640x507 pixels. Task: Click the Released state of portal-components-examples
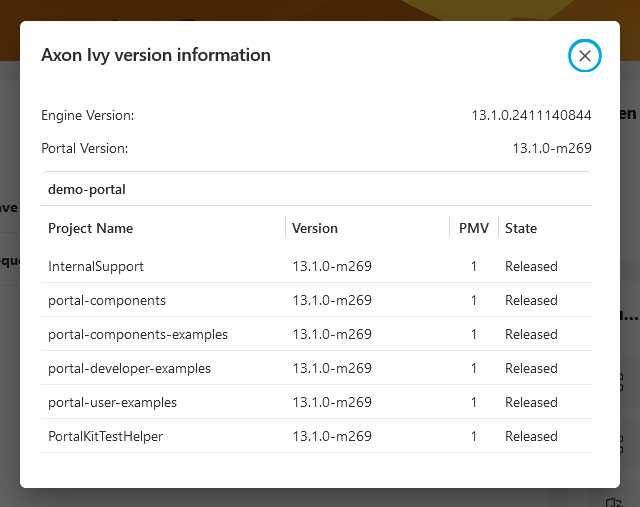pyautogui.click(x=531, y=334)
